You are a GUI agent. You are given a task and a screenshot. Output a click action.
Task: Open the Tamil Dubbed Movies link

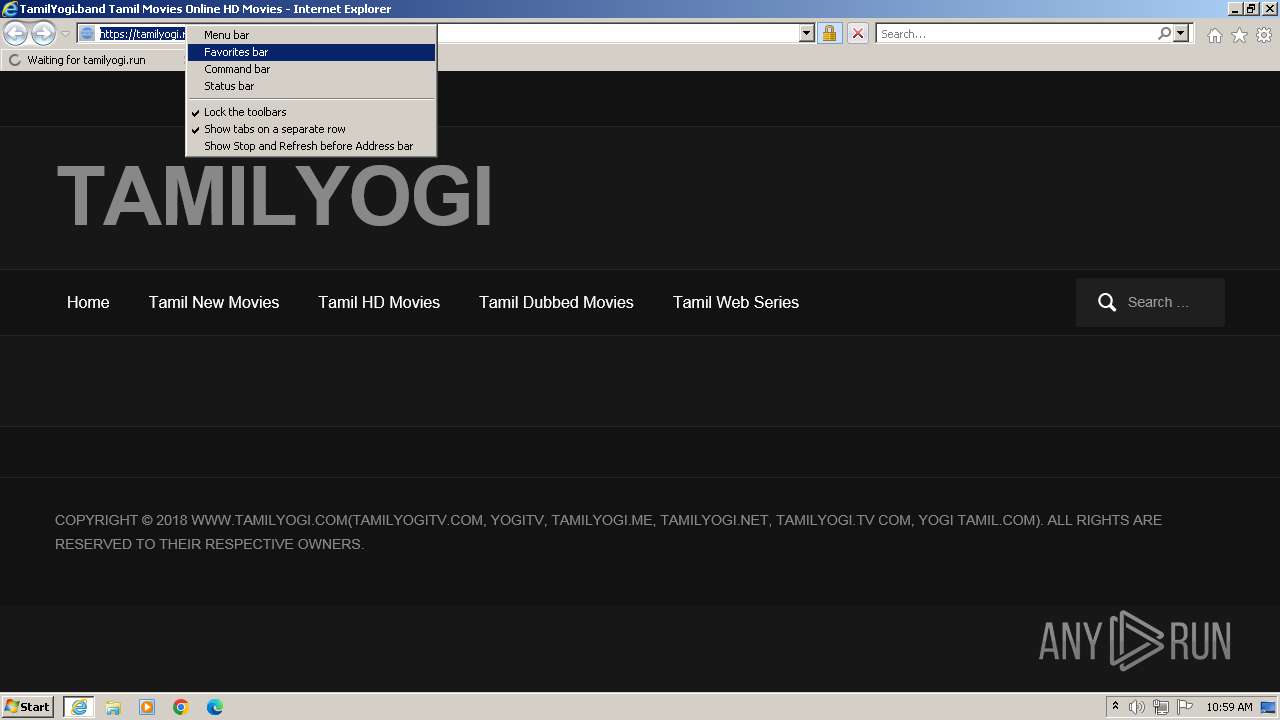coord(556,302)
